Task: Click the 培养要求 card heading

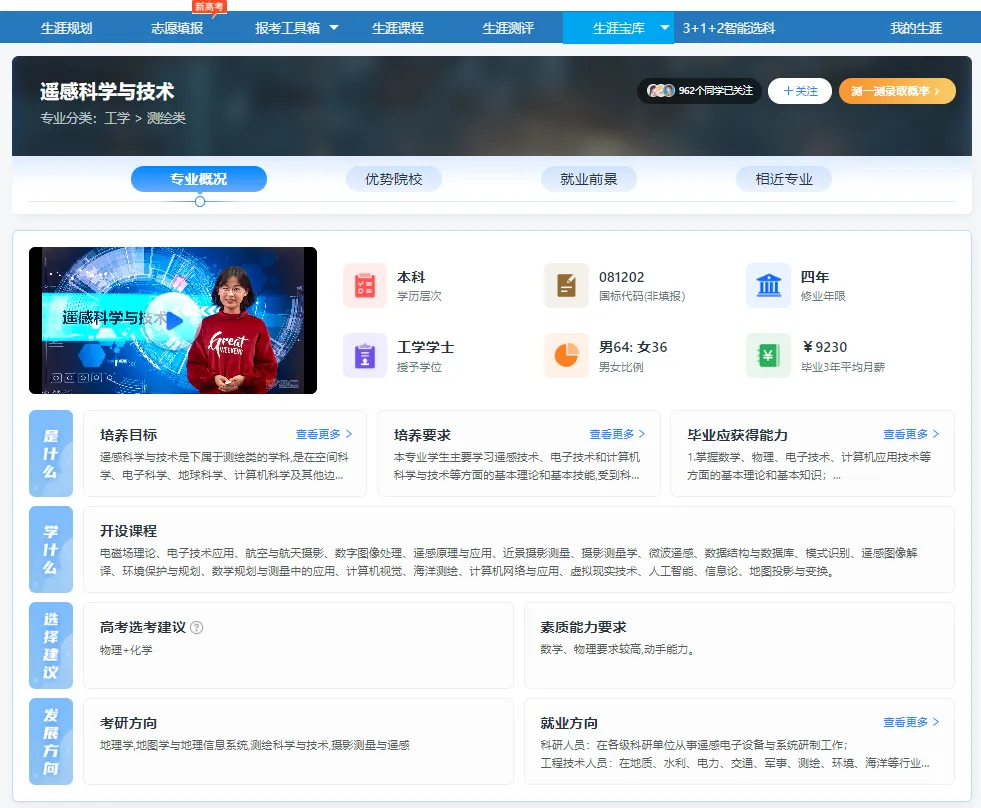Action: click(422, 435)
